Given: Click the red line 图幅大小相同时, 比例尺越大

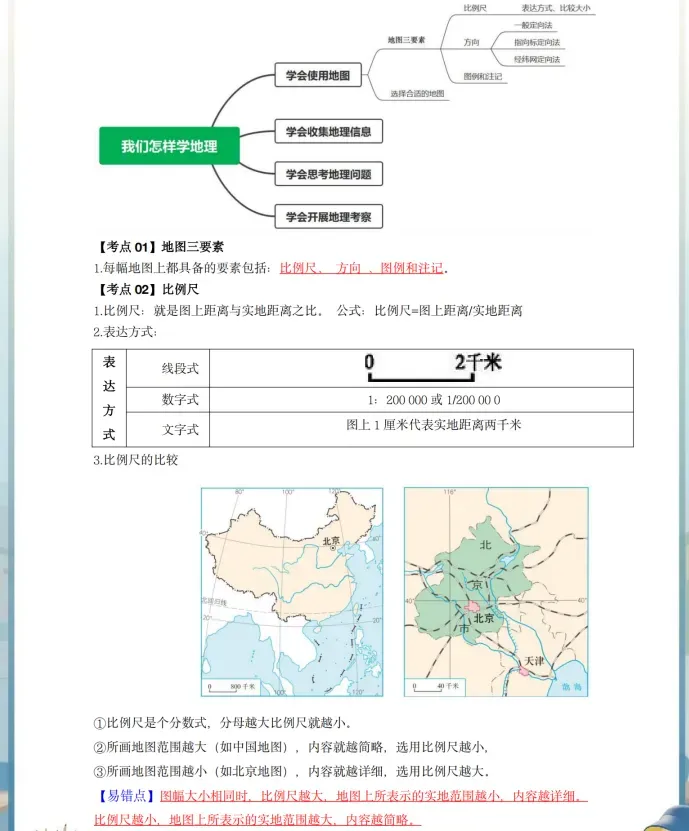Looking at the screenshot, I should click(373, 795).
